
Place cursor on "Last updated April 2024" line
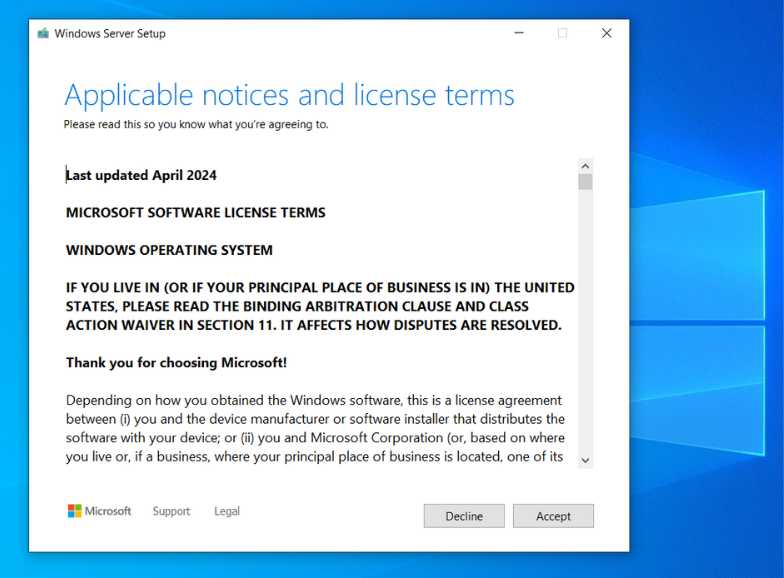pyautogui.click(x=141, y=175)
